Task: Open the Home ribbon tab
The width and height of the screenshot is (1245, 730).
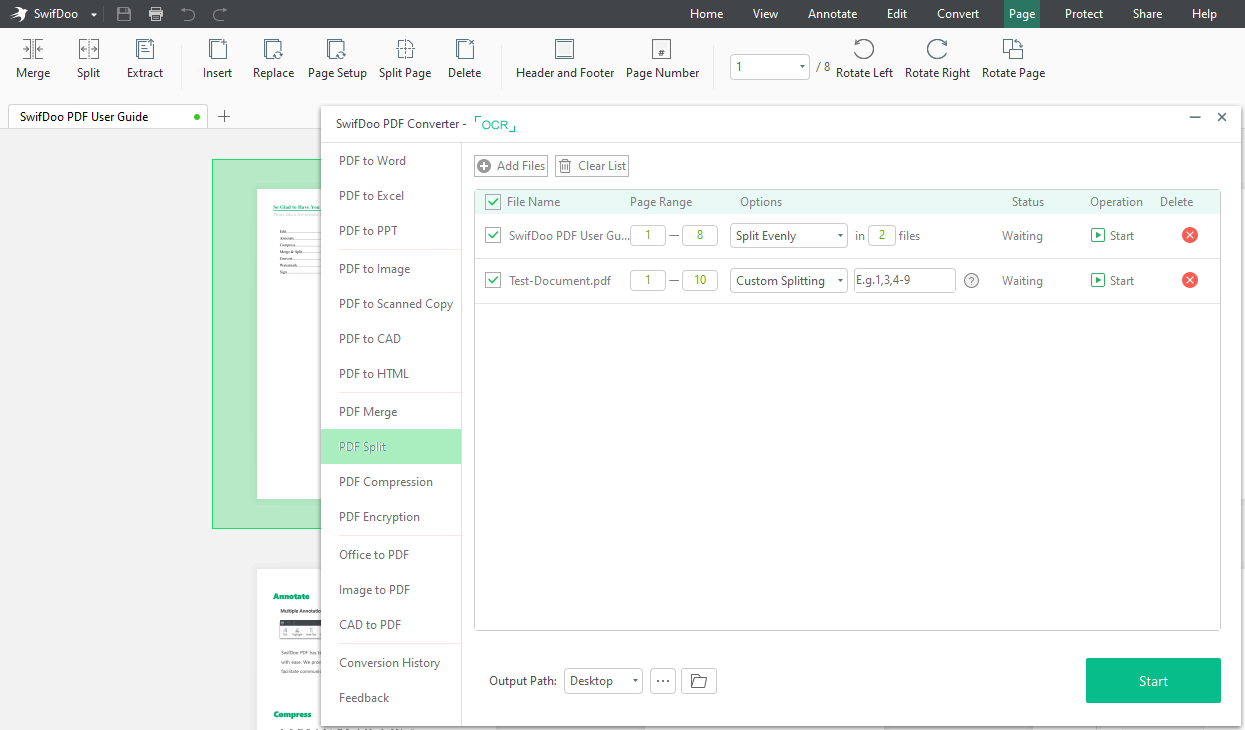Action: 706,14
